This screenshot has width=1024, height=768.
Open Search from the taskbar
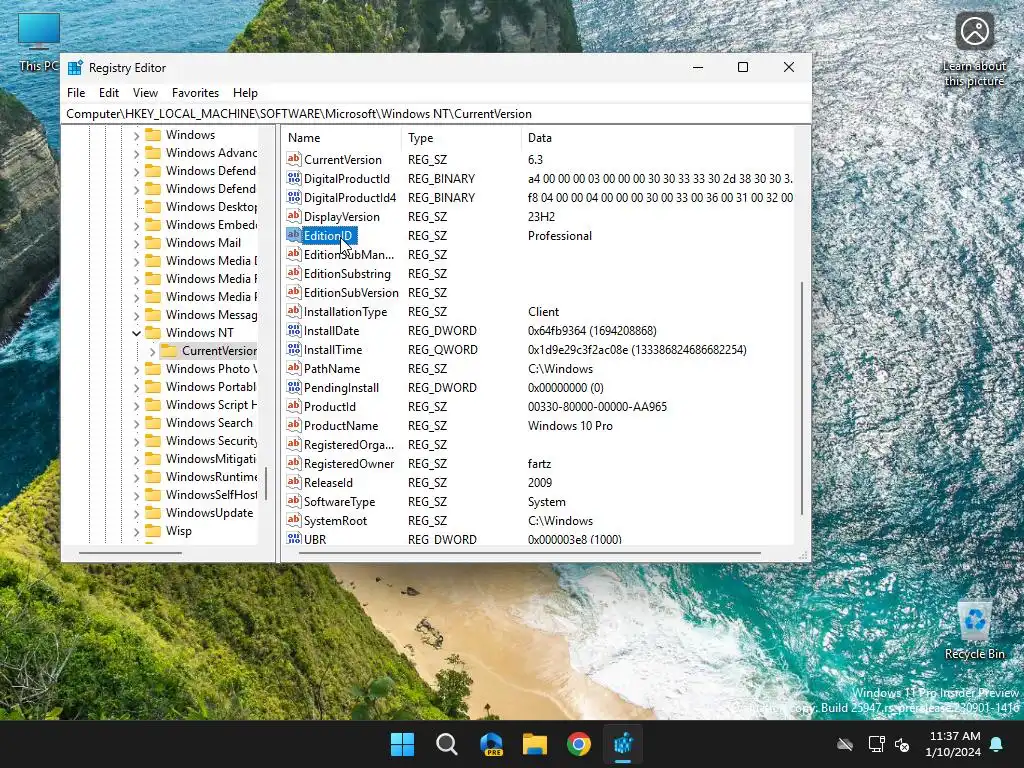click(447, 744)
